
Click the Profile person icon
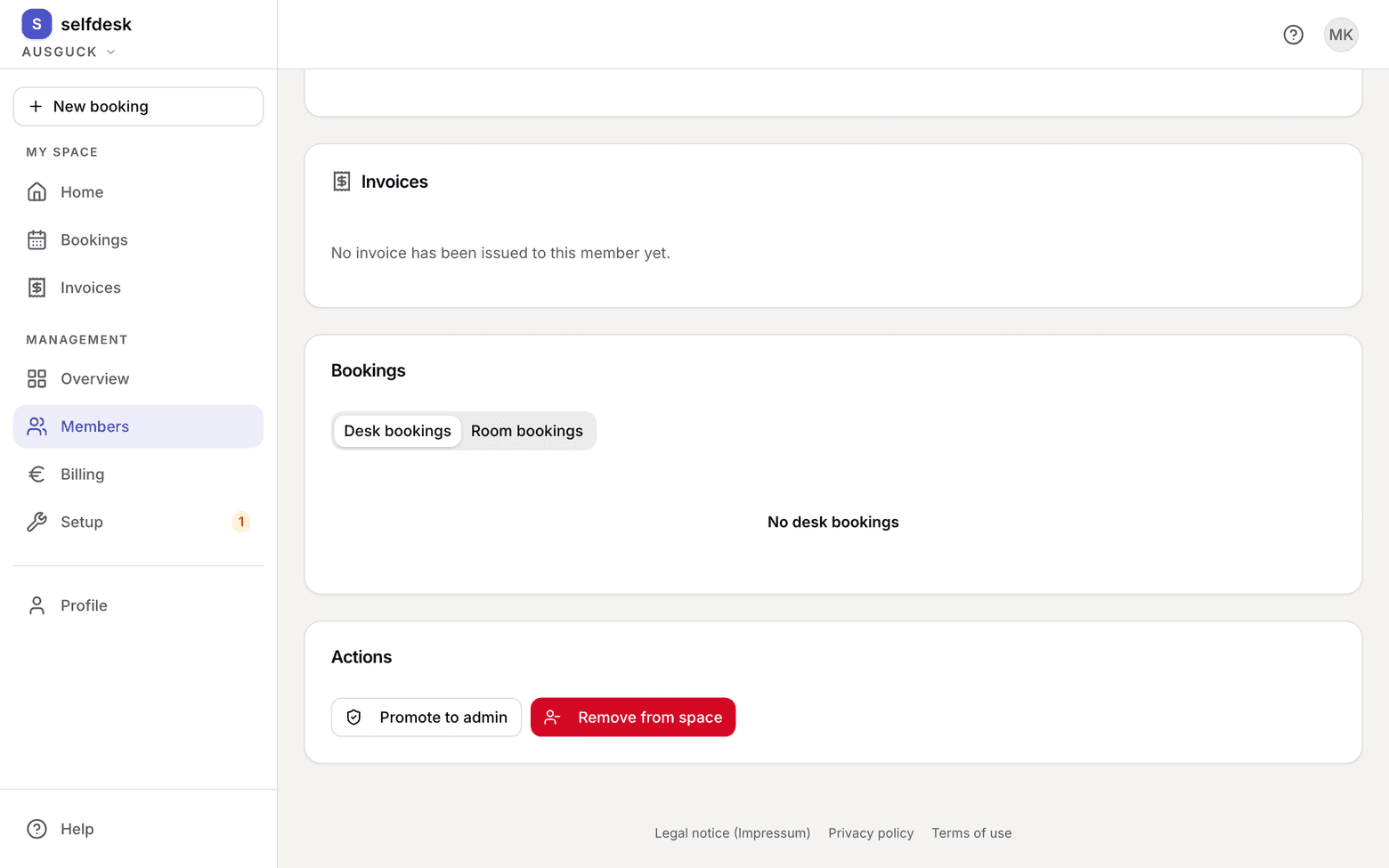coord(37,605)
